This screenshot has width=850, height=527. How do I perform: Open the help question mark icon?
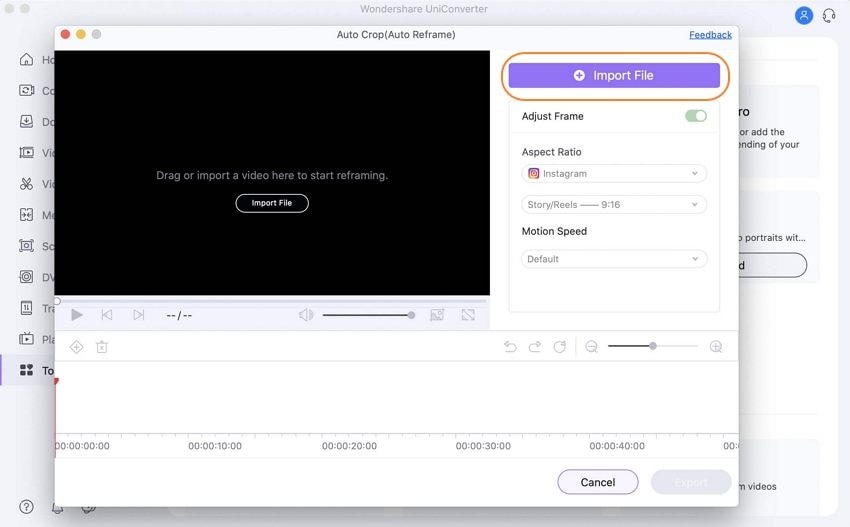[26, 506]
